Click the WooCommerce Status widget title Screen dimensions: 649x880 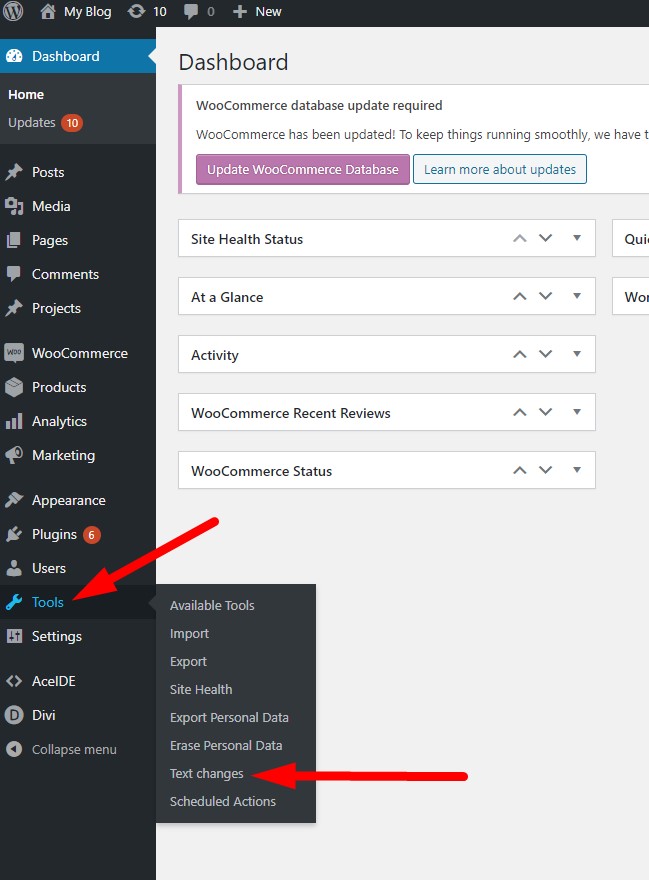pyautogui.click(x=261, y=471)
